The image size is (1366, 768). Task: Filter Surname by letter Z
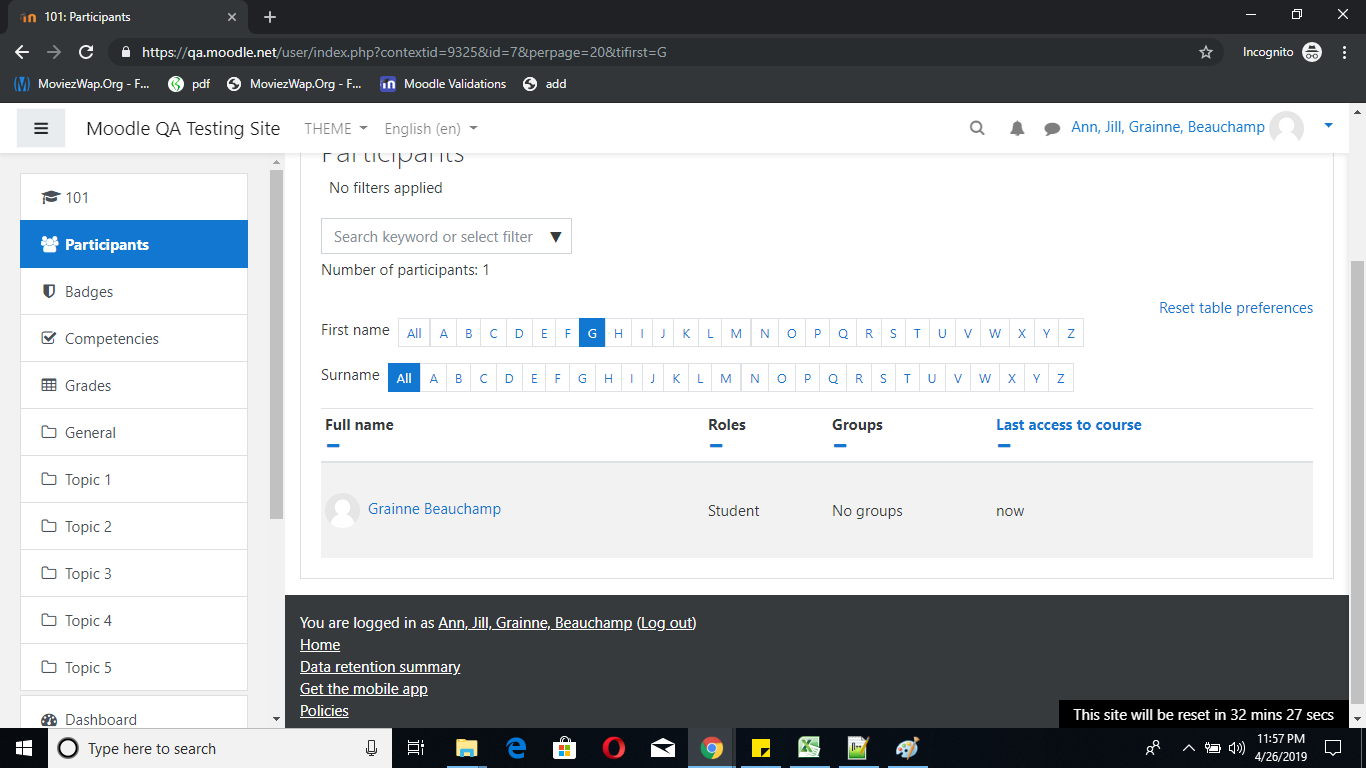pos(1060,378)
